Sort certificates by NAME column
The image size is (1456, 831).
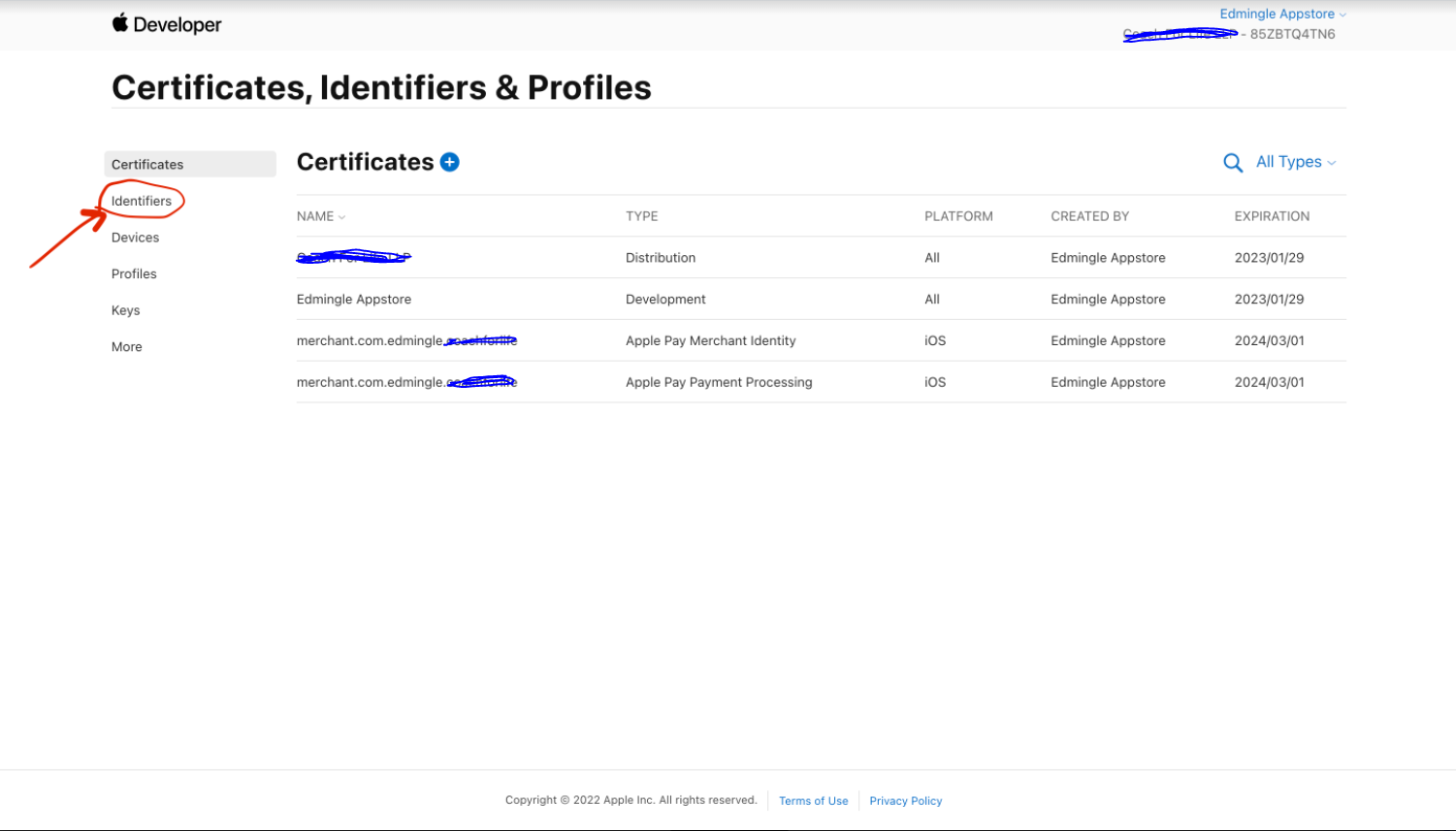click(x=321, y=216)
